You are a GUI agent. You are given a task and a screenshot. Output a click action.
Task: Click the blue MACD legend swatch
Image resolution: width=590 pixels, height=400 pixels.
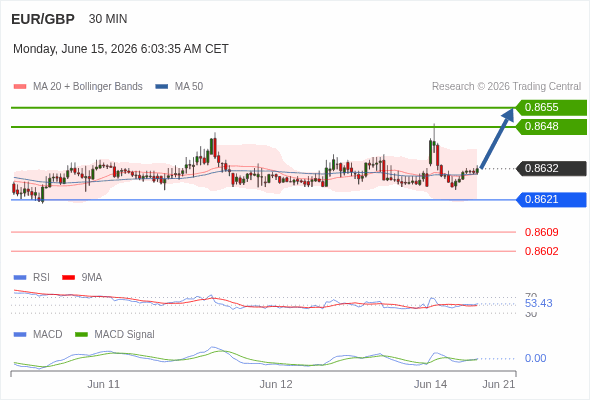point(20,335)
